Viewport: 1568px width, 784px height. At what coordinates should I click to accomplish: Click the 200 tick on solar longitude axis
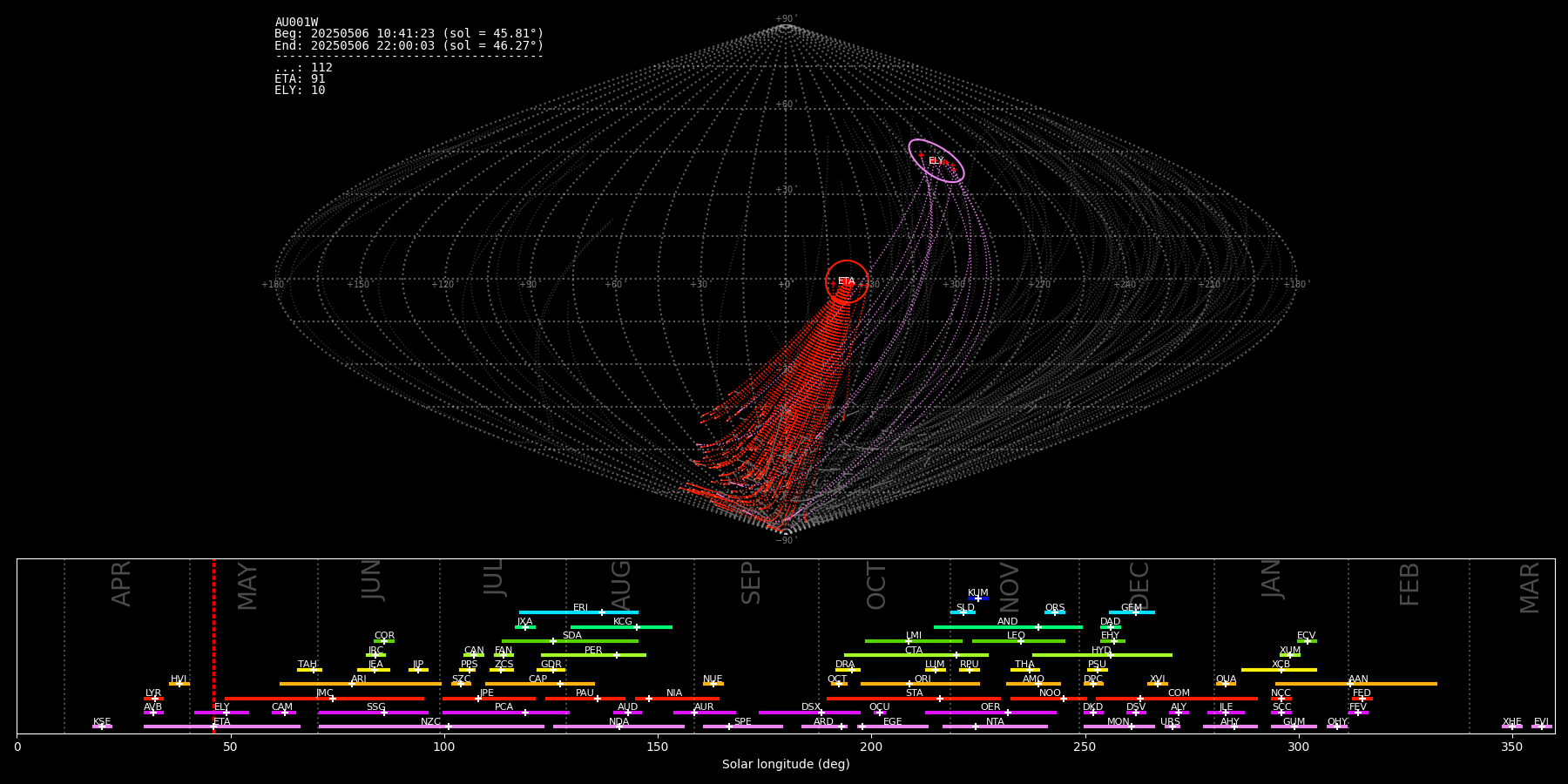tap(871, 747)
